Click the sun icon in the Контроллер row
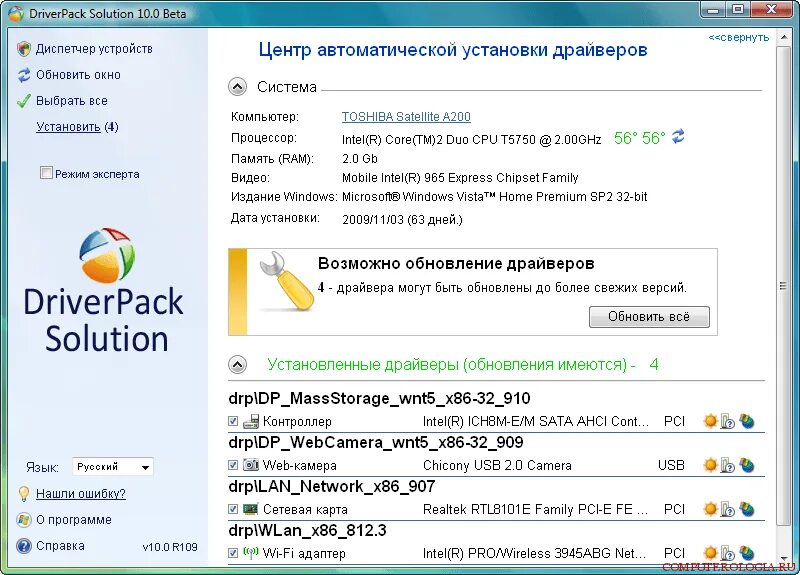Screen dimensions: 800x575 (x=710, y=421)
